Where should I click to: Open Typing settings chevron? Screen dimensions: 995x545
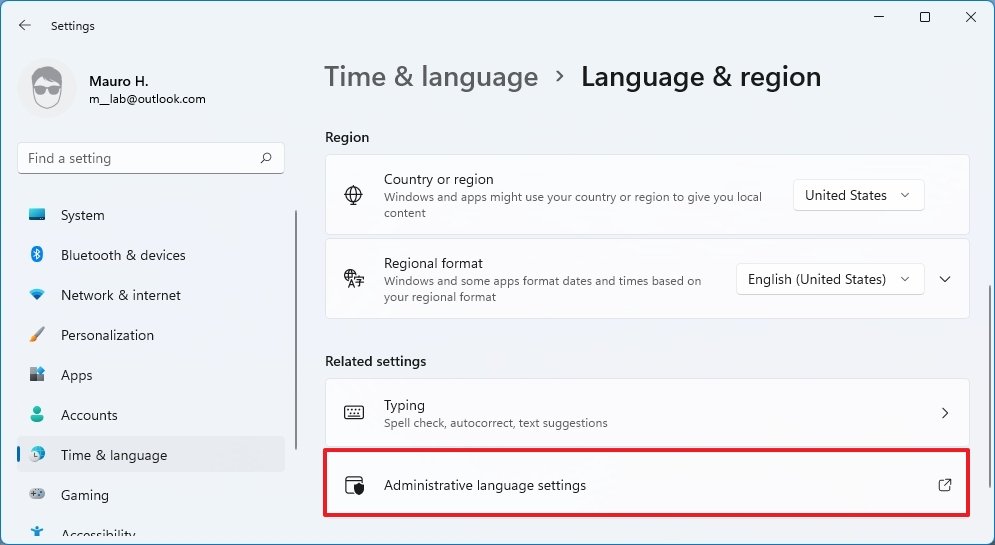coord(945,413)
